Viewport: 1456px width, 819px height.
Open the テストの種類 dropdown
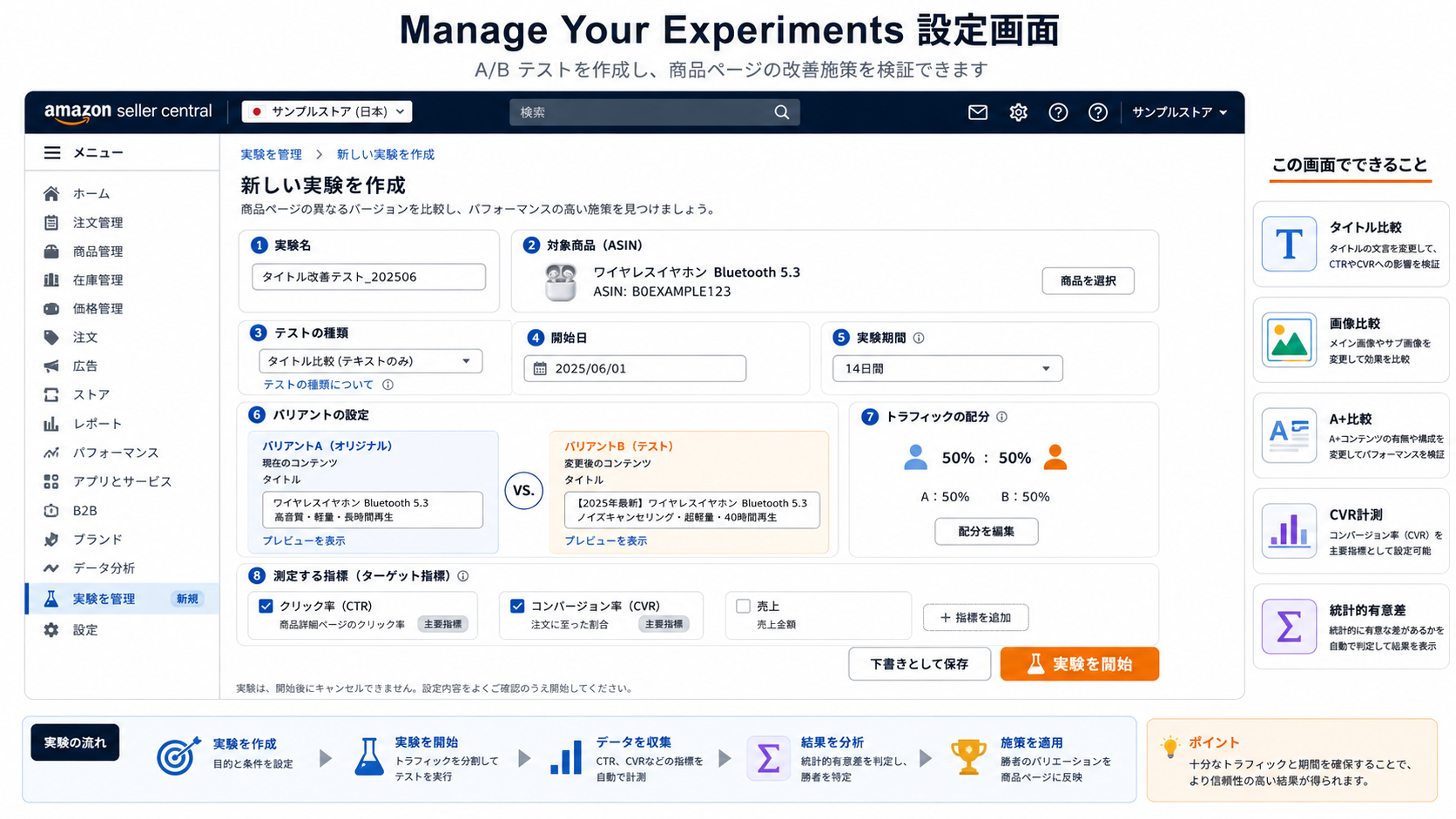click(x=370, y=361)
